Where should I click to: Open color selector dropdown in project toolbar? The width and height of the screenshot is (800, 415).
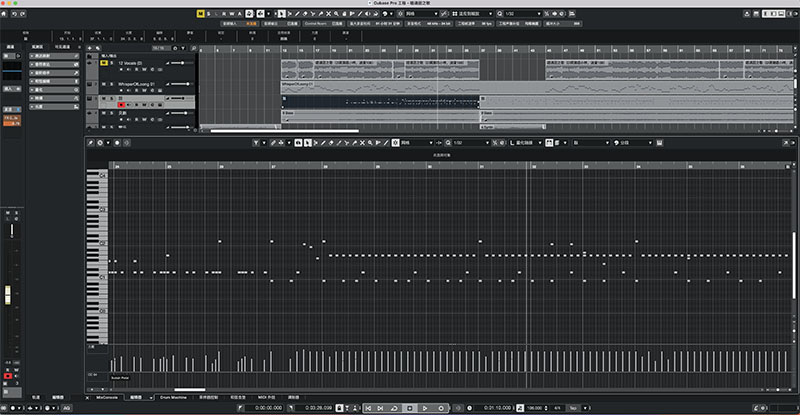(x=391, y=14)
